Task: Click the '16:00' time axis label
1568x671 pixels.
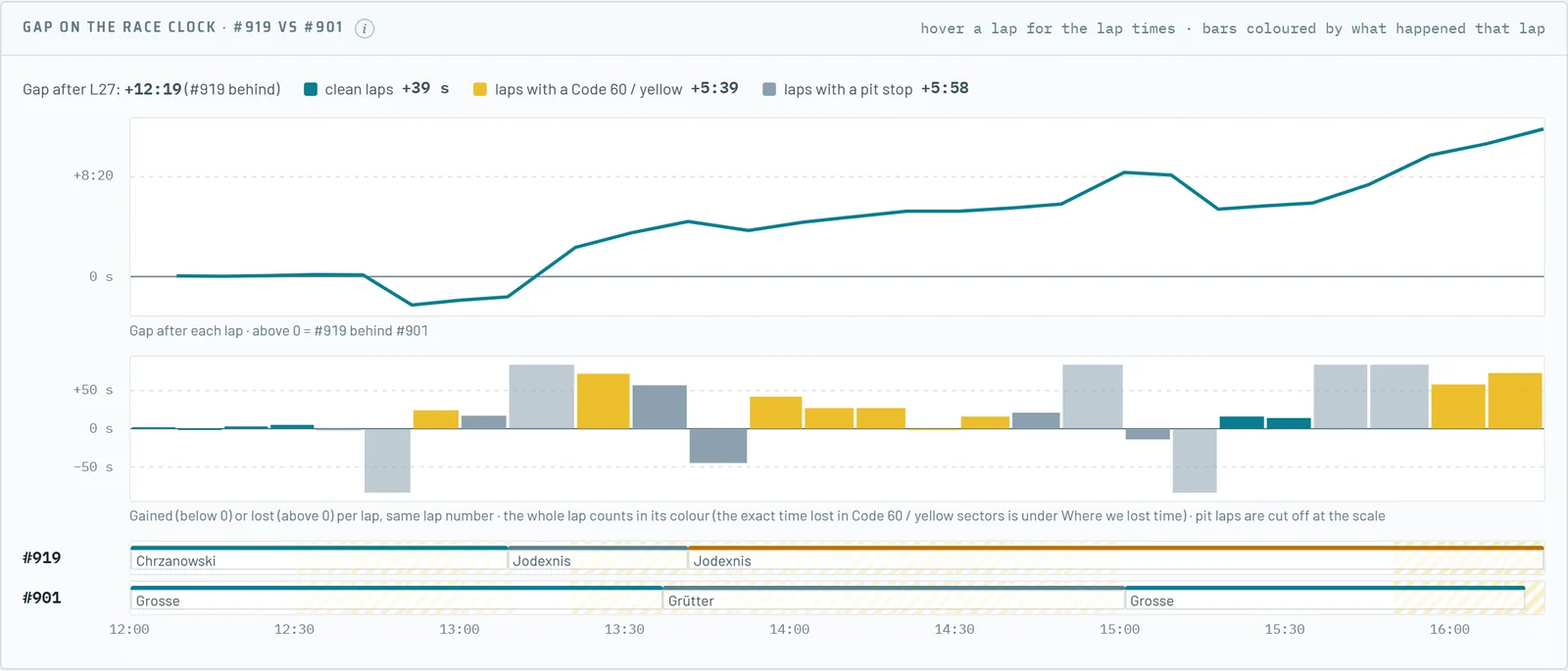Action: coord(1449,630)
